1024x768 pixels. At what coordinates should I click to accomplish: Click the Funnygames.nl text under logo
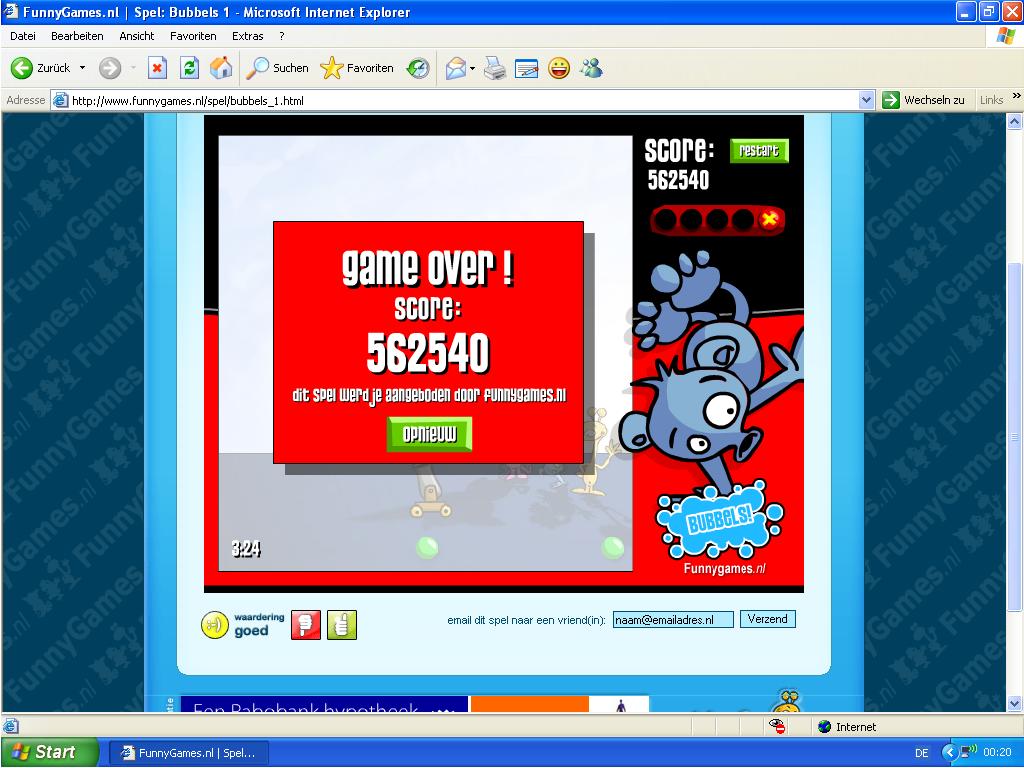724,569
